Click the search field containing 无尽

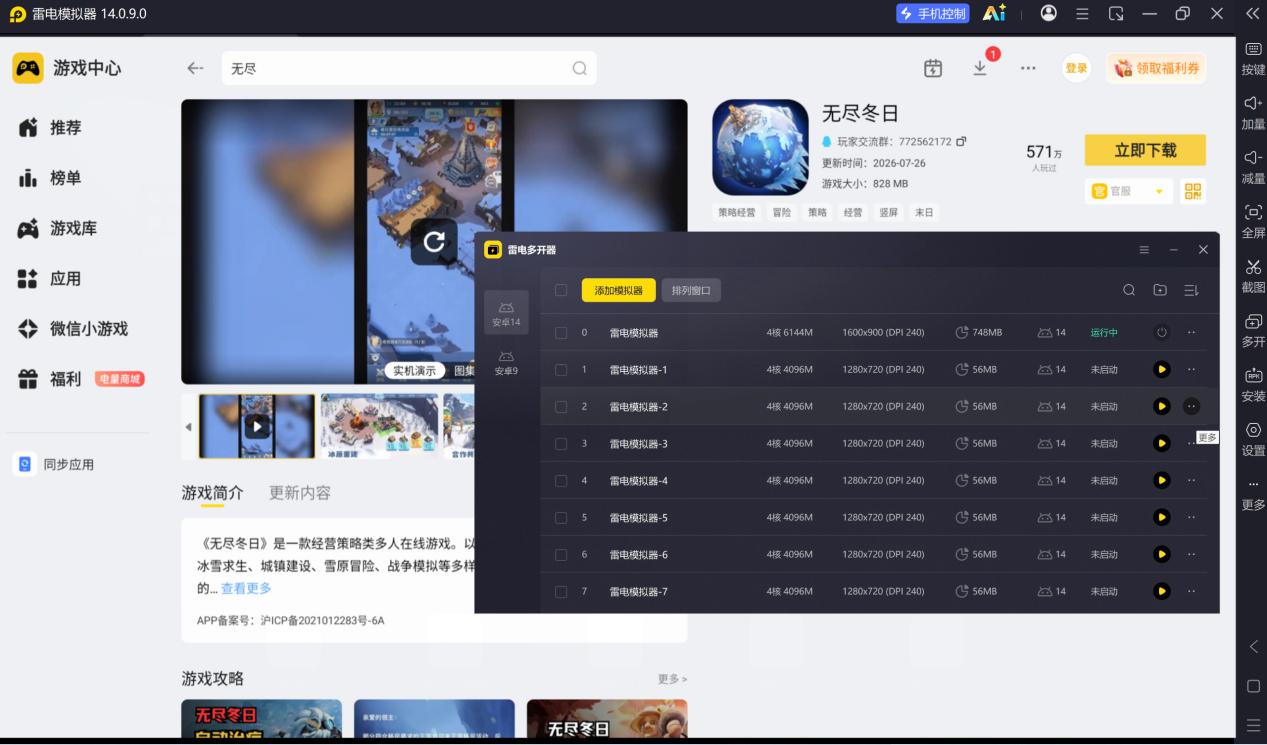pos(409,68)
